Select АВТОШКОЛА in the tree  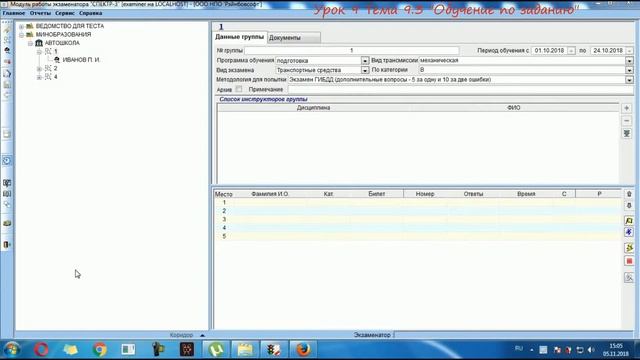62,43
